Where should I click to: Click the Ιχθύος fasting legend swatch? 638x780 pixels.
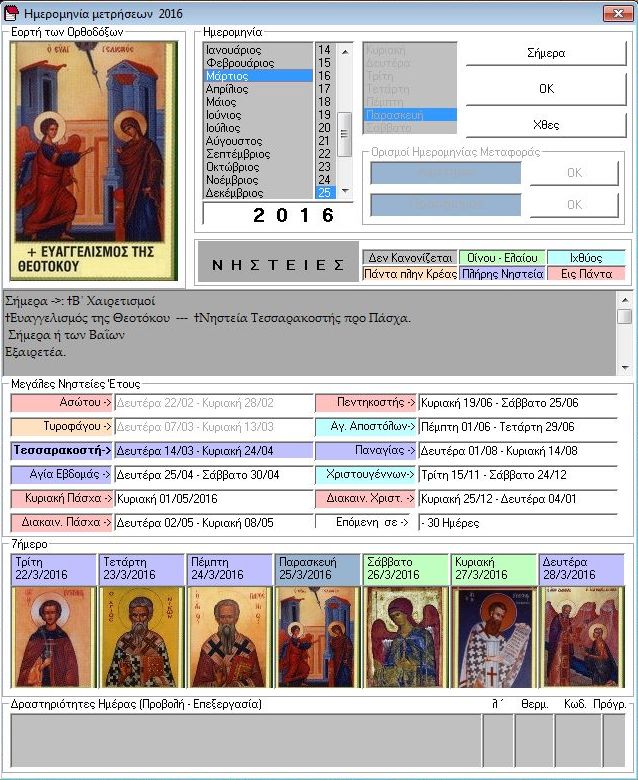coord(586,258)
